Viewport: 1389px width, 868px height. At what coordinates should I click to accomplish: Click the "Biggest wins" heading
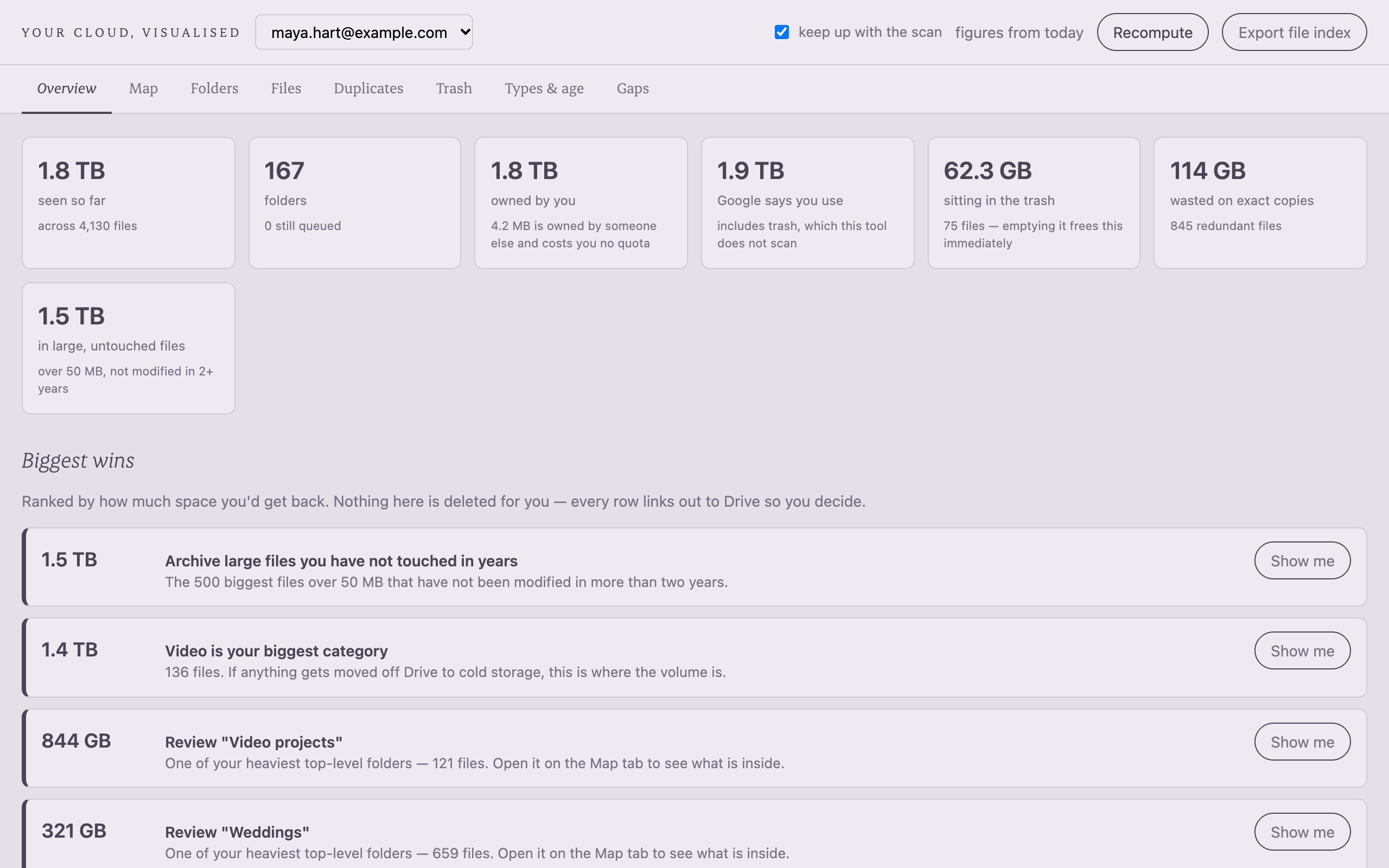point(78,461)
